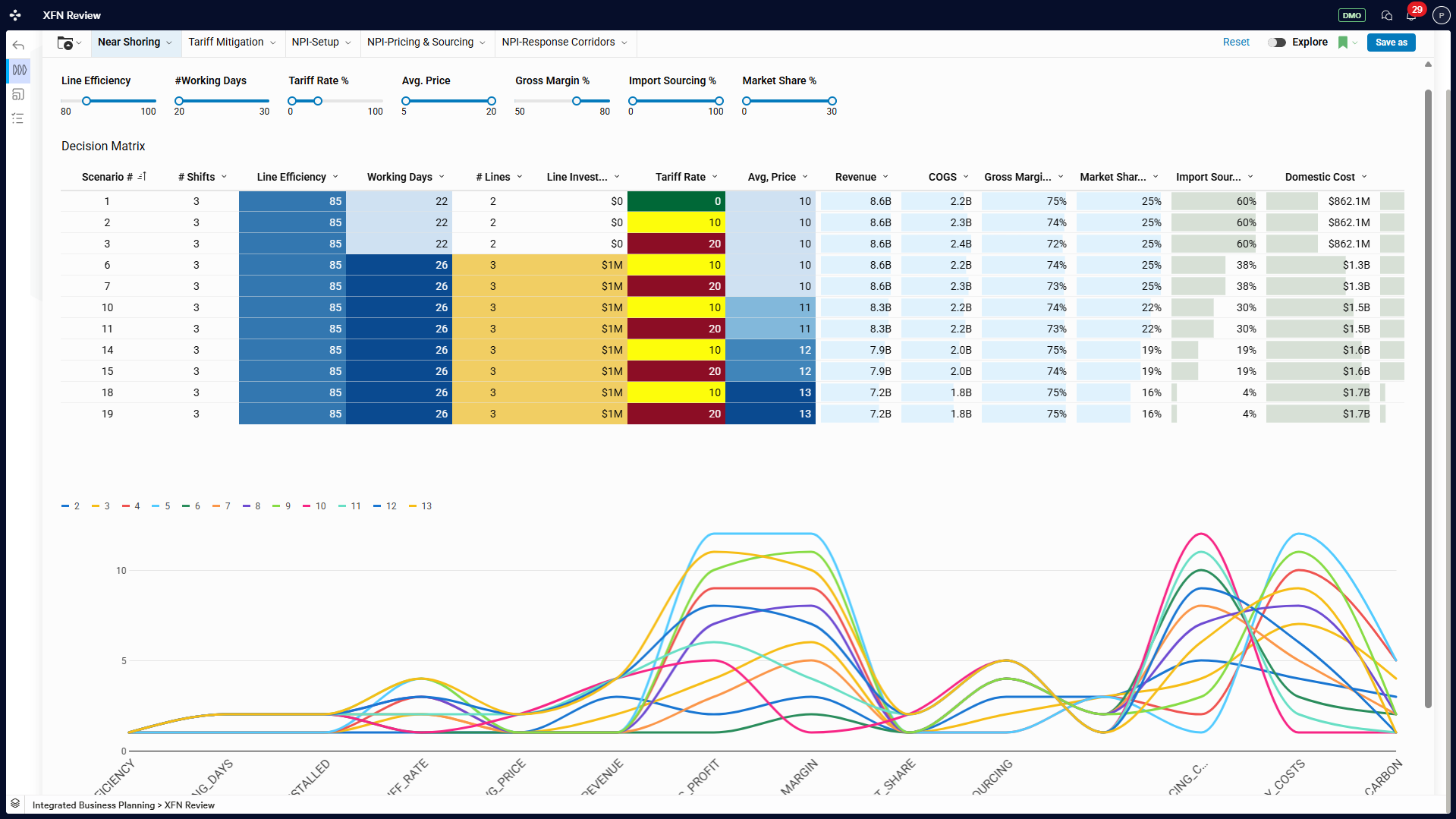Image resolution: width=1456 pixels, height=819 pixels.
Task: Open the dropdown arrow next to bookmark
Action: (1355, 43)
